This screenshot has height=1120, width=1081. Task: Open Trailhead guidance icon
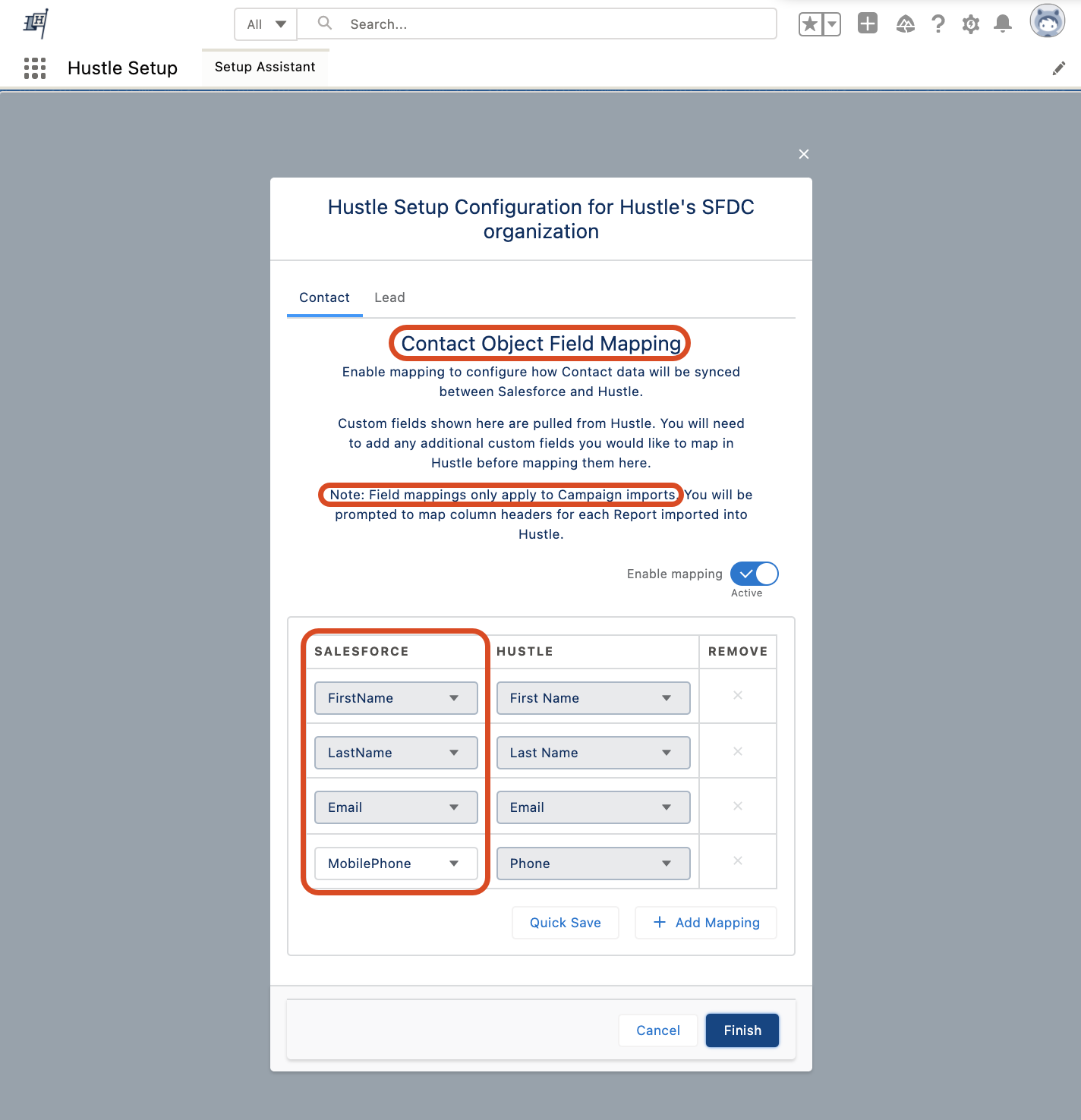[x=905, y=24]
